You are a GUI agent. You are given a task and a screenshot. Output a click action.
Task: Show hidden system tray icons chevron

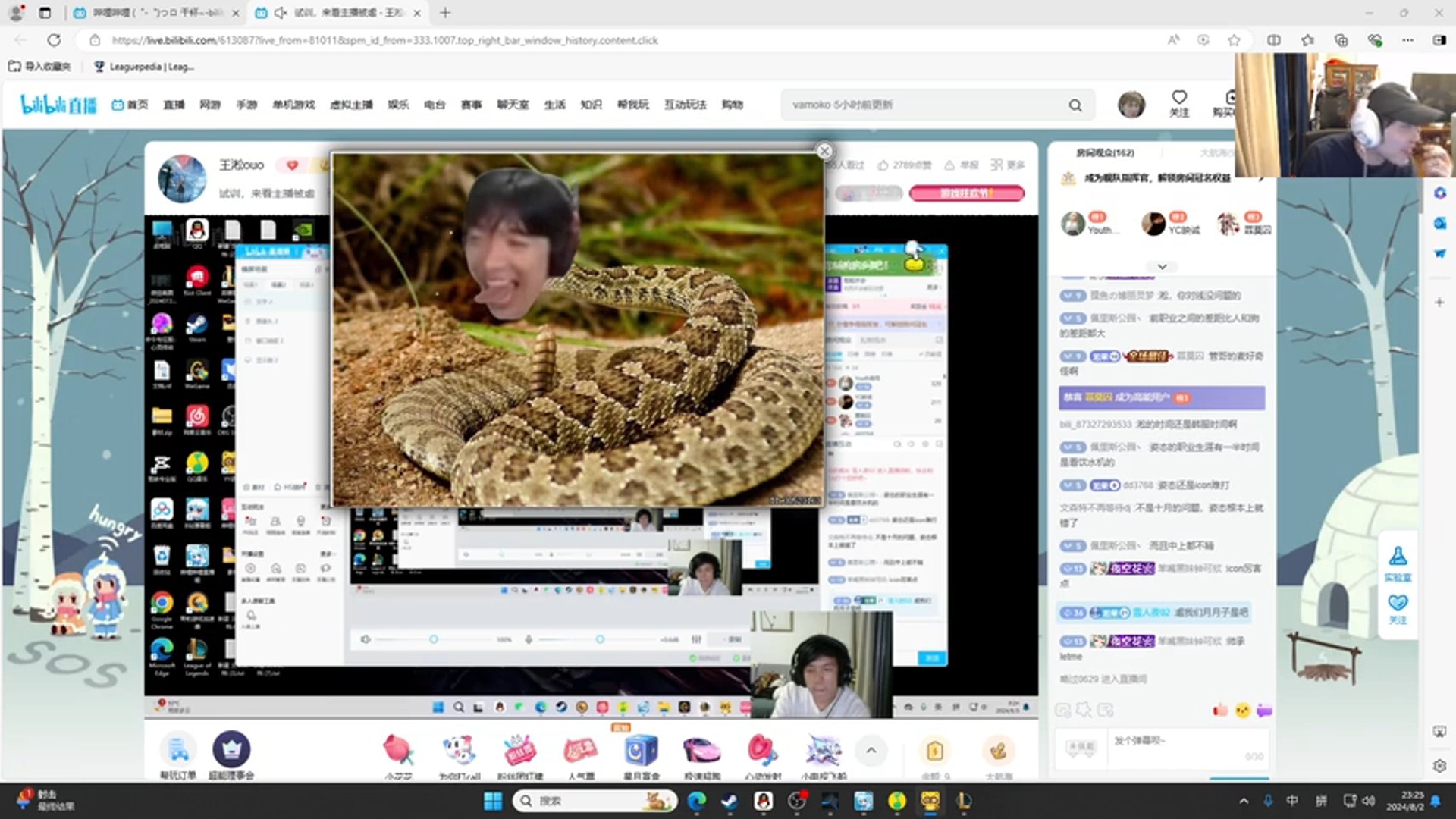[1244, 801]
